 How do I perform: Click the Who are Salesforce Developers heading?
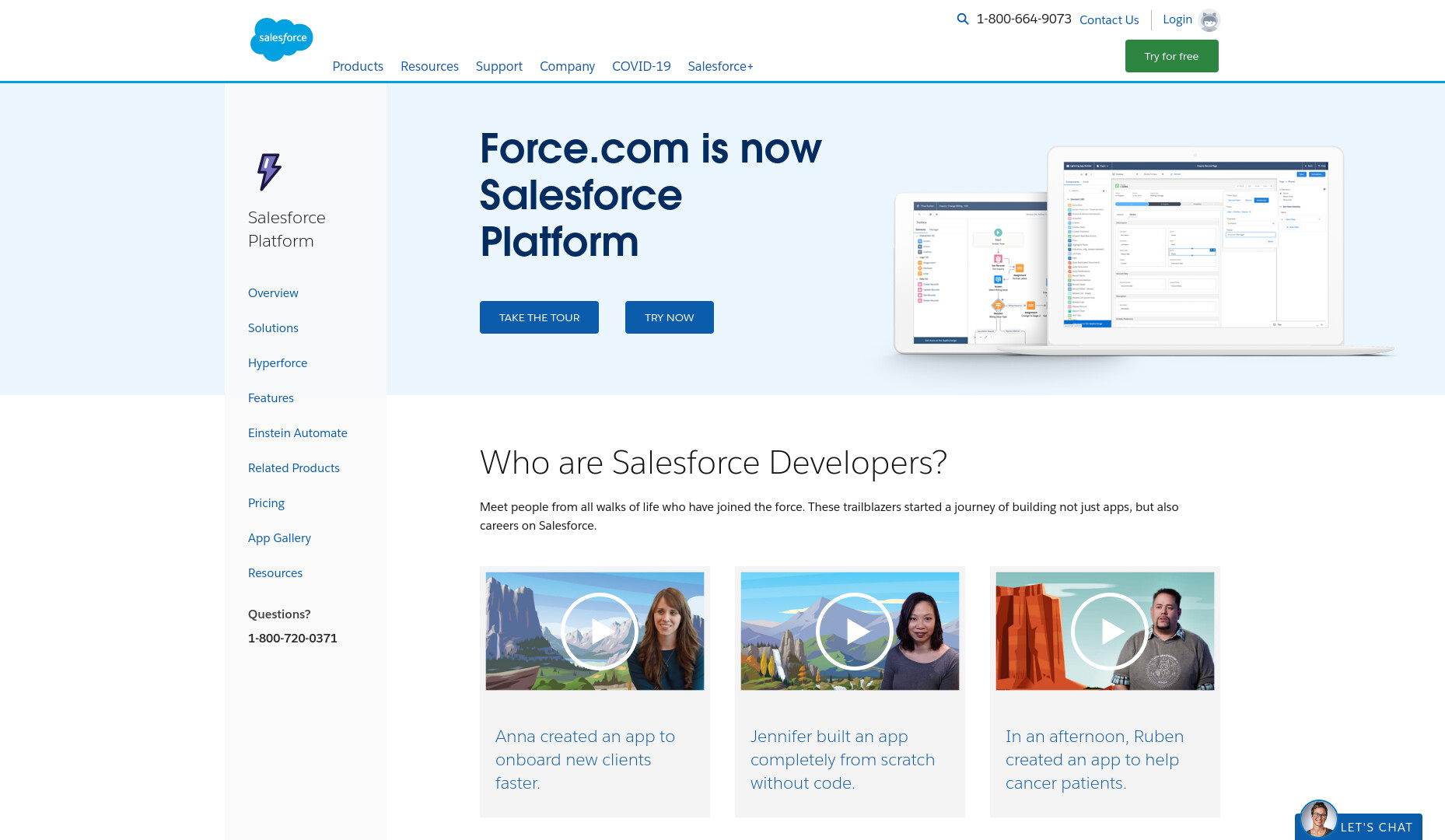pyautogui.click(x=713, y=463)
